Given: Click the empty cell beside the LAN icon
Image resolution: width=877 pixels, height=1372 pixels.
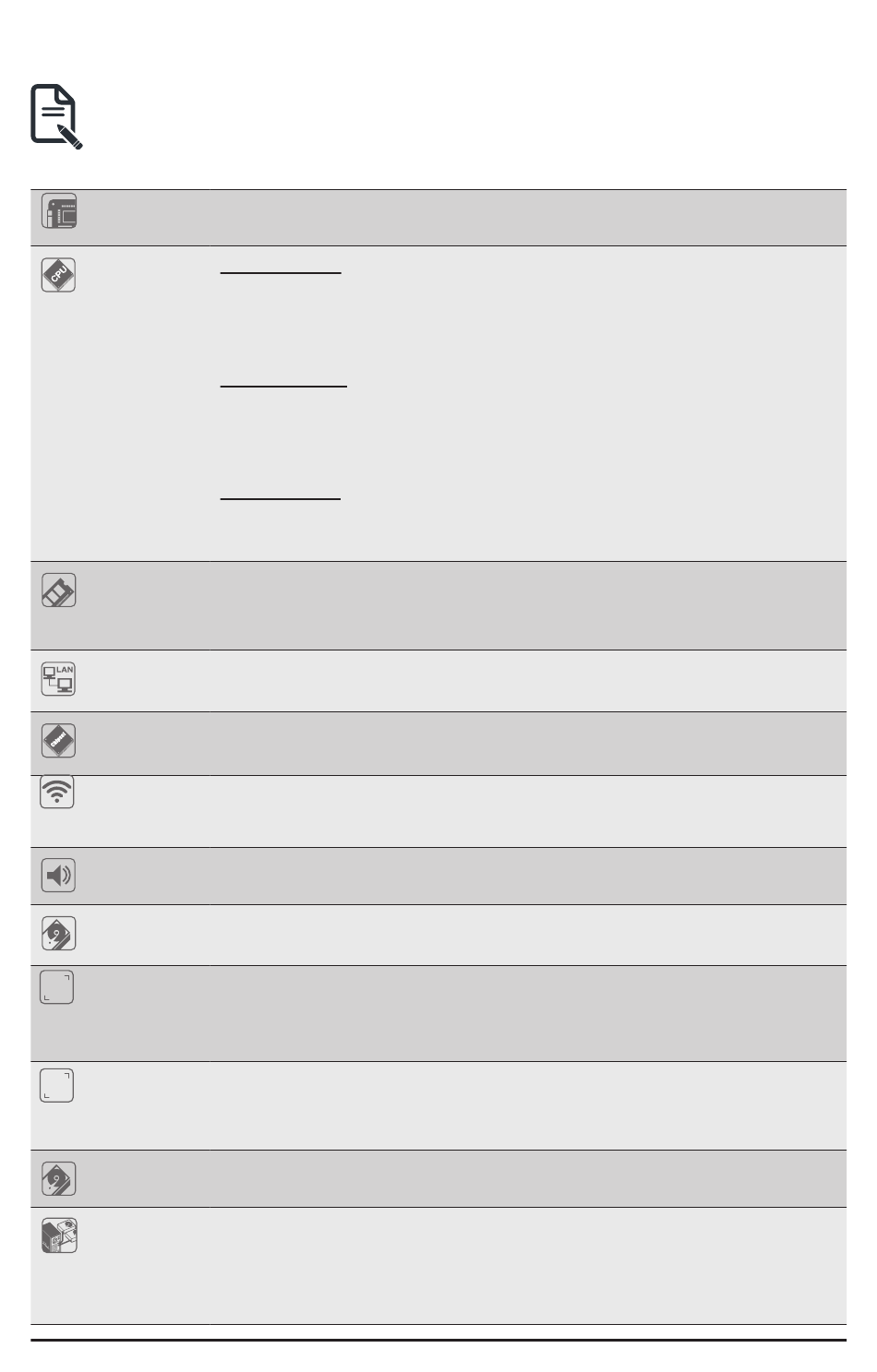Looking at the screenshot, I should [x=526, y=681].
